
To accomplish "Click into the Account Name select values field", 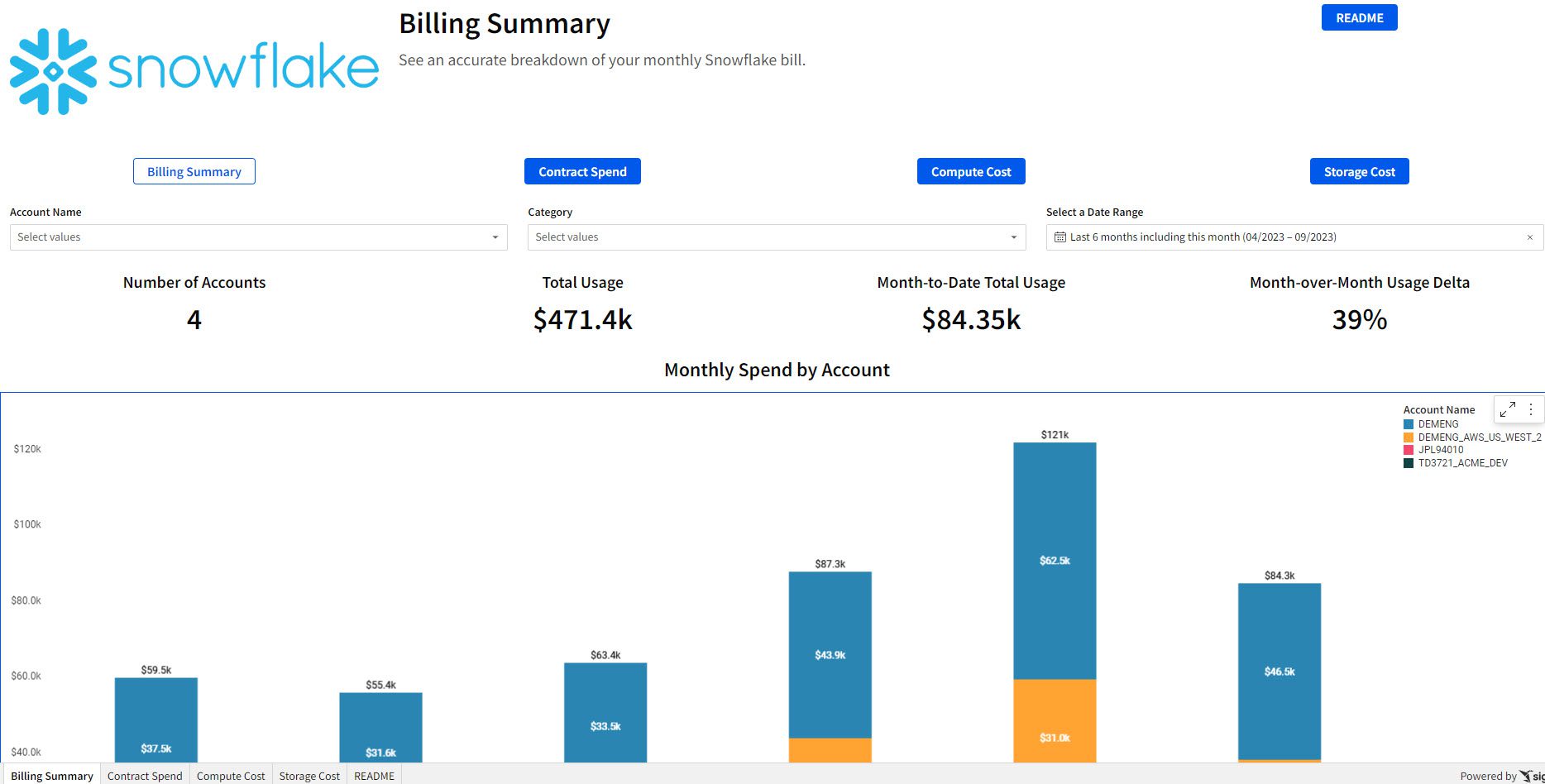I will pyautogui.click(x=258, y=237).
